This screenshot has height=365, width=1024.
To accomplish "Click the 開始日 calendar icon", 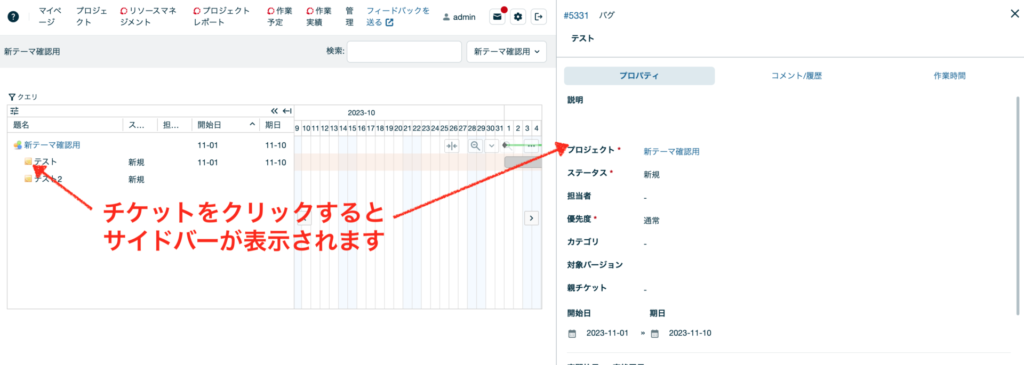I will pyautogui.click(x=573, y=333).
